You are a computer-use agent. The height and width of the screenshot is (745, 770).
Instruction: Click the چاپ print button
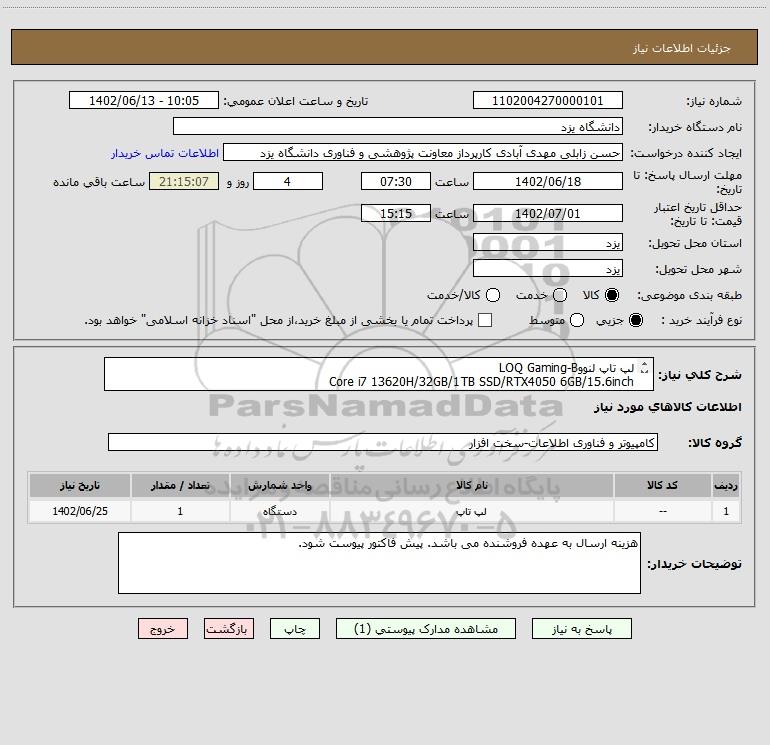coord(295,629)
